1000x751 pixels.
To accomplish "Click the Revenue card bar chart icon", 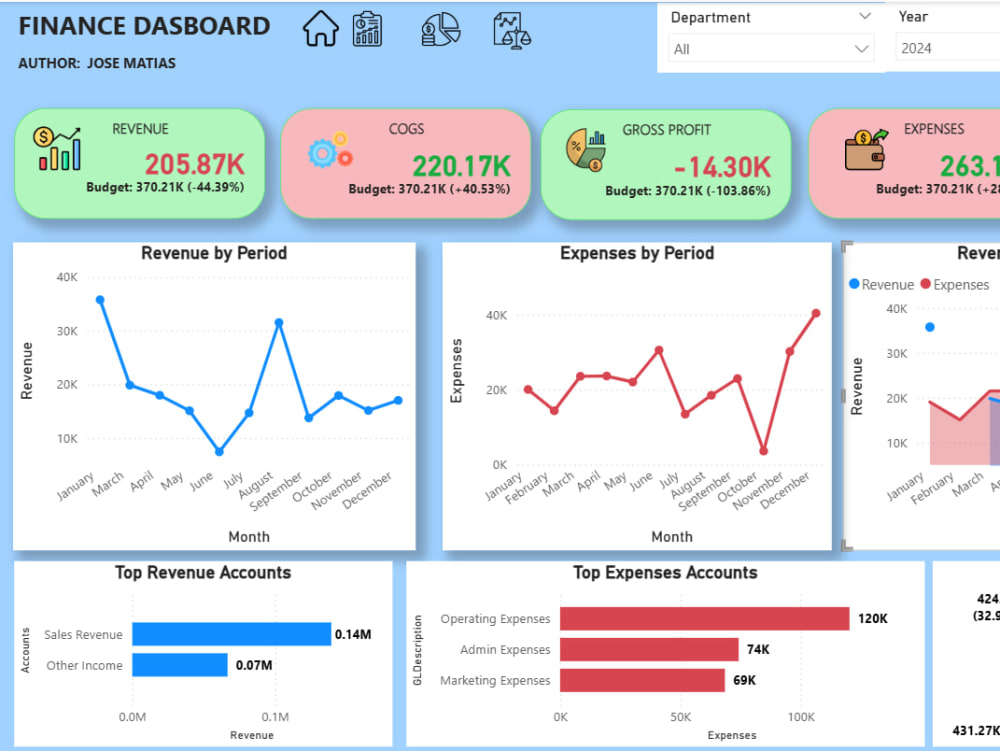I will click(x=57, y=149).
